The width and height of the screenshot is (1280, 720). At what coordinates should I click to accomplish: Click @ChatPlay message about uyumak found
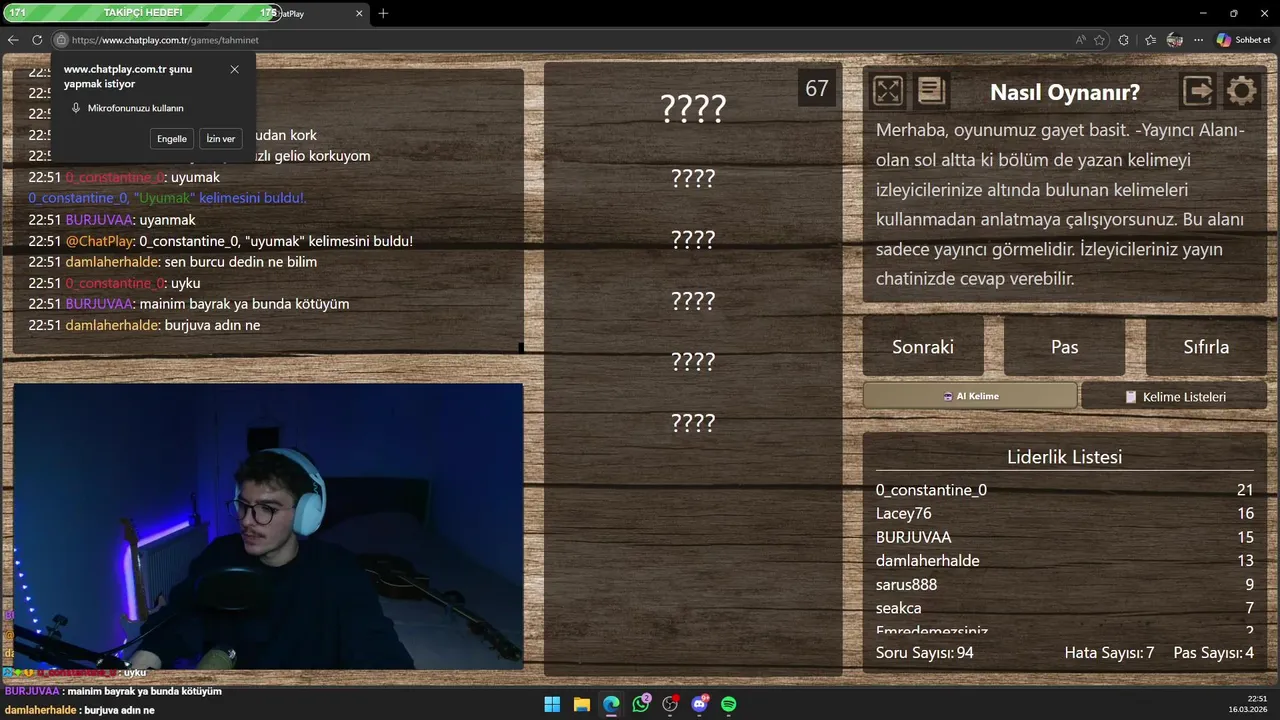point(220,241)
